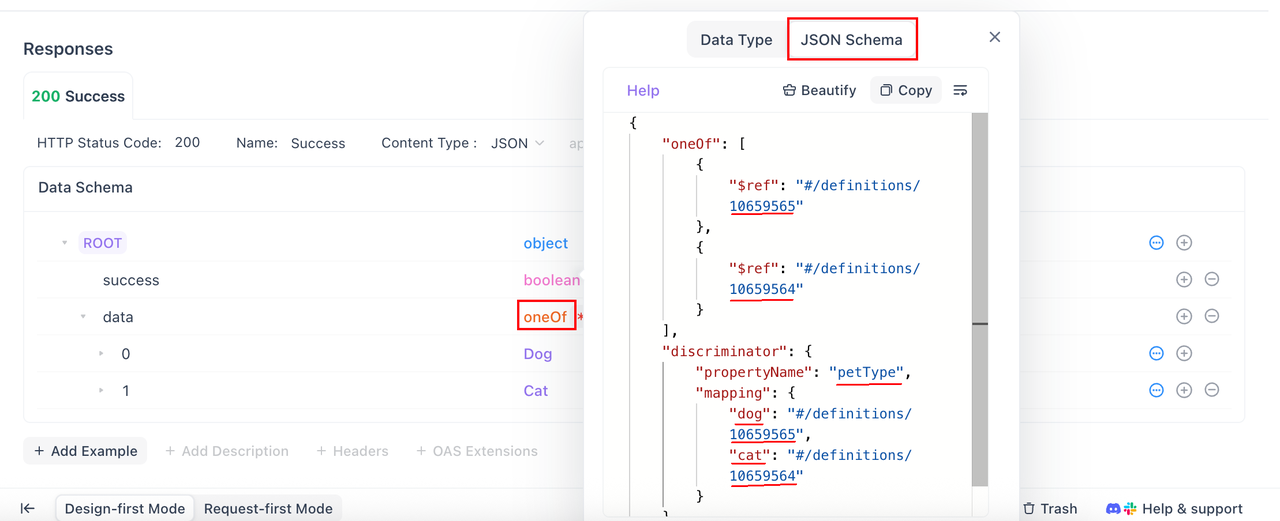This screenshot has width=1280, height=521.
Task: Add response Headers
Action: [352, 451]
